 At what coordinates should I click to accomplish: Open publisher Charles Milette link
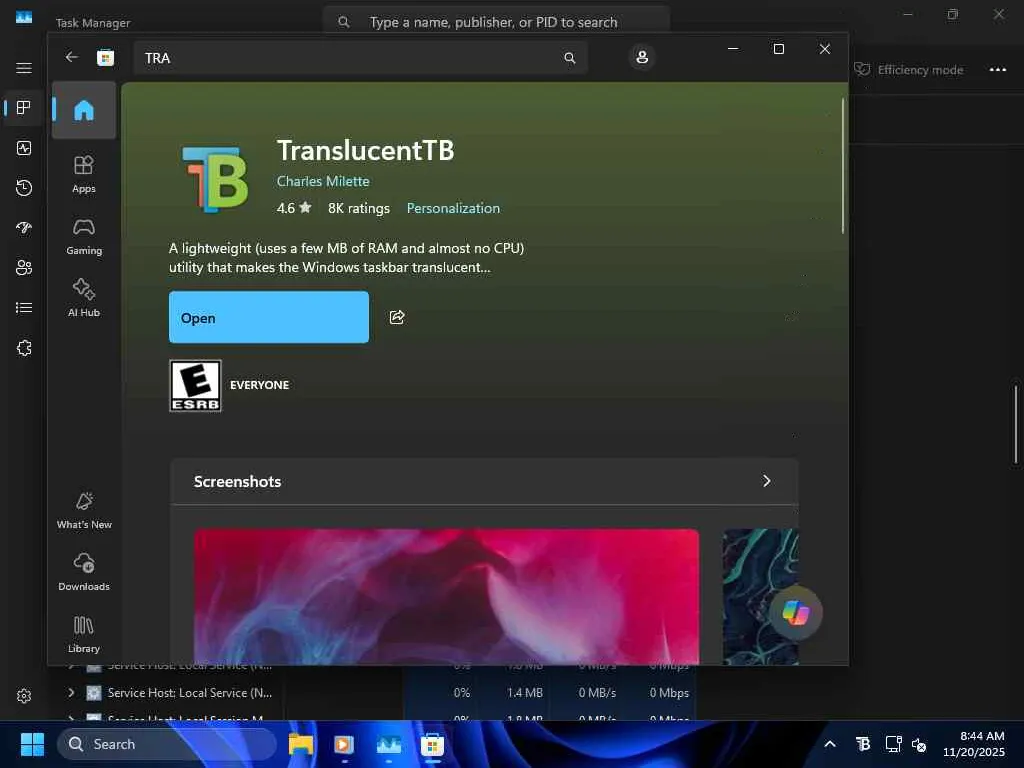[x=323, y=182]
